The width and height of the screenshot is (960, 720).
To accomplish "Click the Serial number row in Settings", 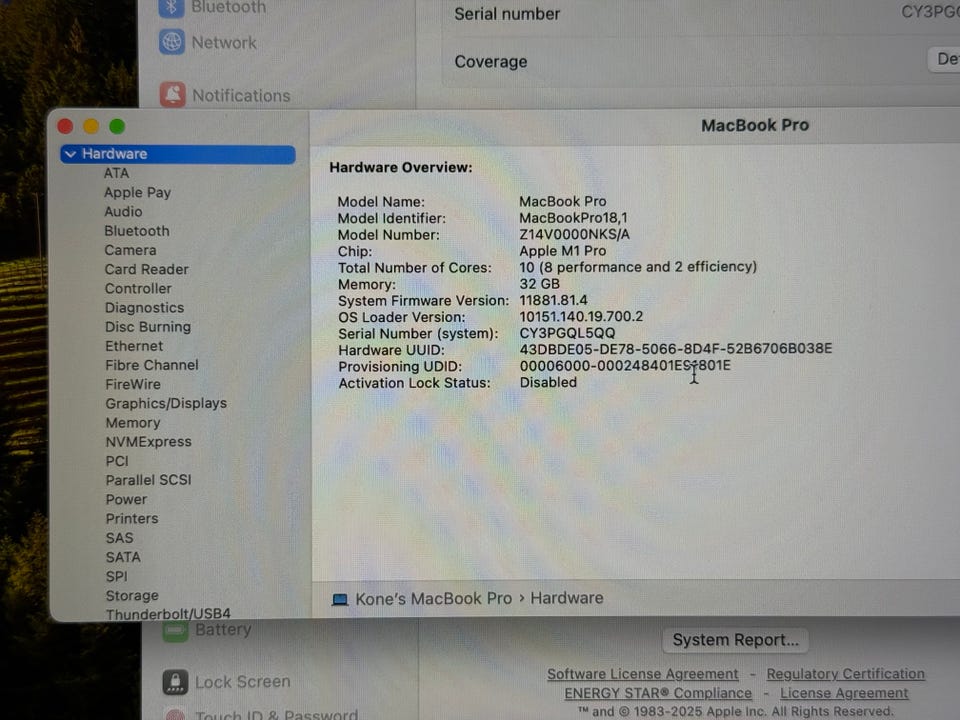I will (700, 13).
